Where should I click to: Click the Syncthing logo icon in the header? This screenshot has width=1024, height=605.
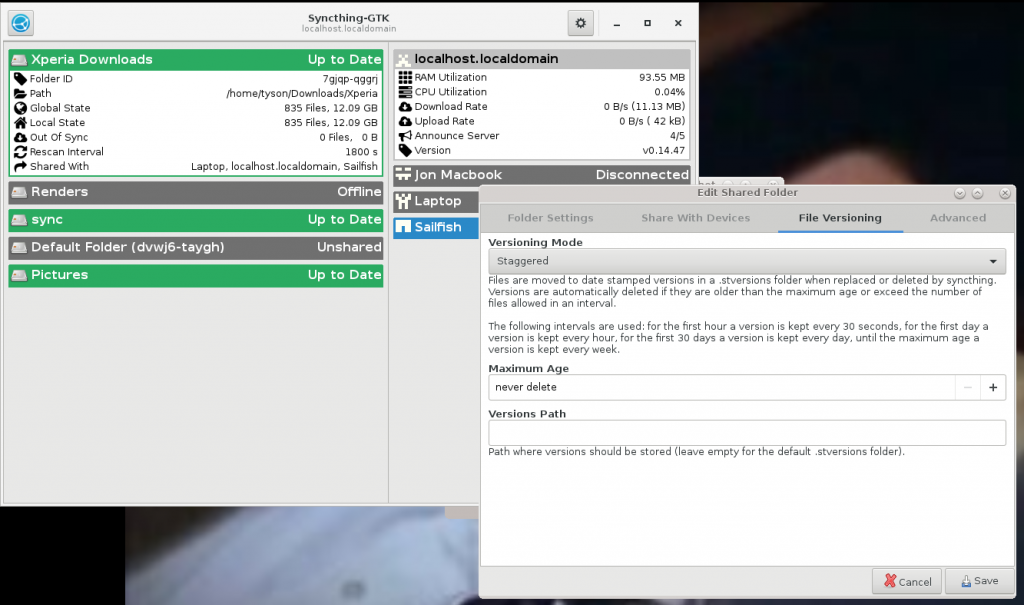point(20,22)
